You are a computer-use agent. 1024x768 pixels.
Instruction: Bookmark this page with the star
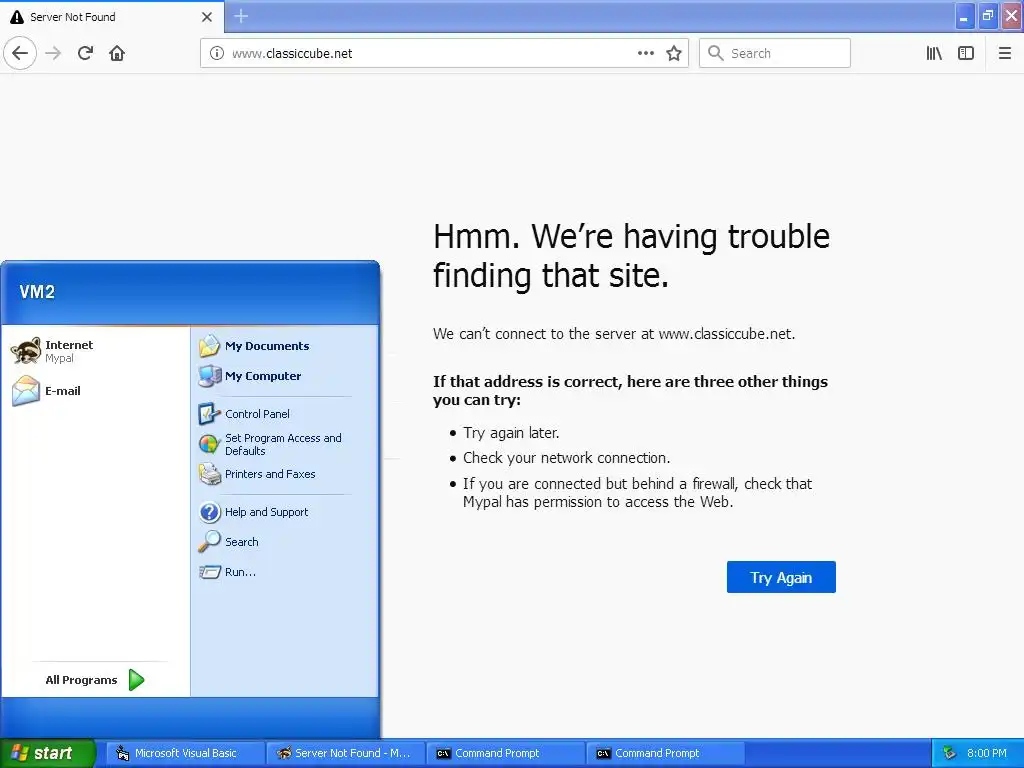(674, 53)
